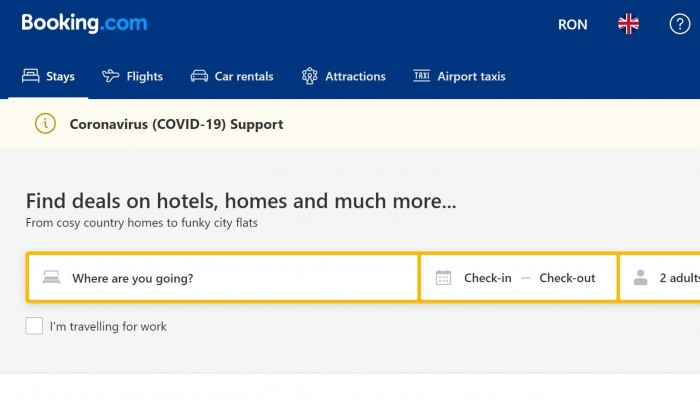
Task: Click the taxi icon for Airport taxis
Action: 422,76
